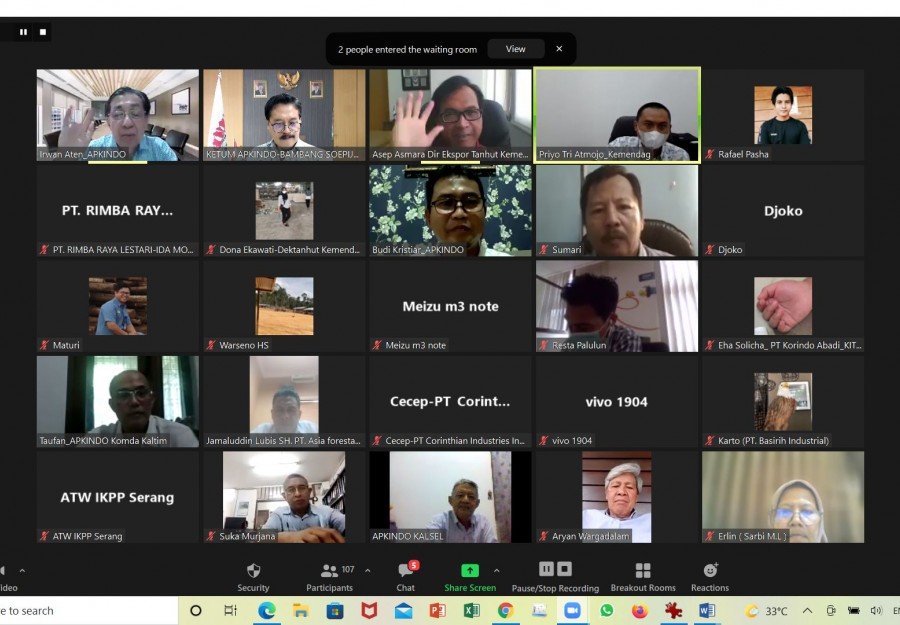
Task: Select Rafael Pasha participant tile
Action: 783,115
